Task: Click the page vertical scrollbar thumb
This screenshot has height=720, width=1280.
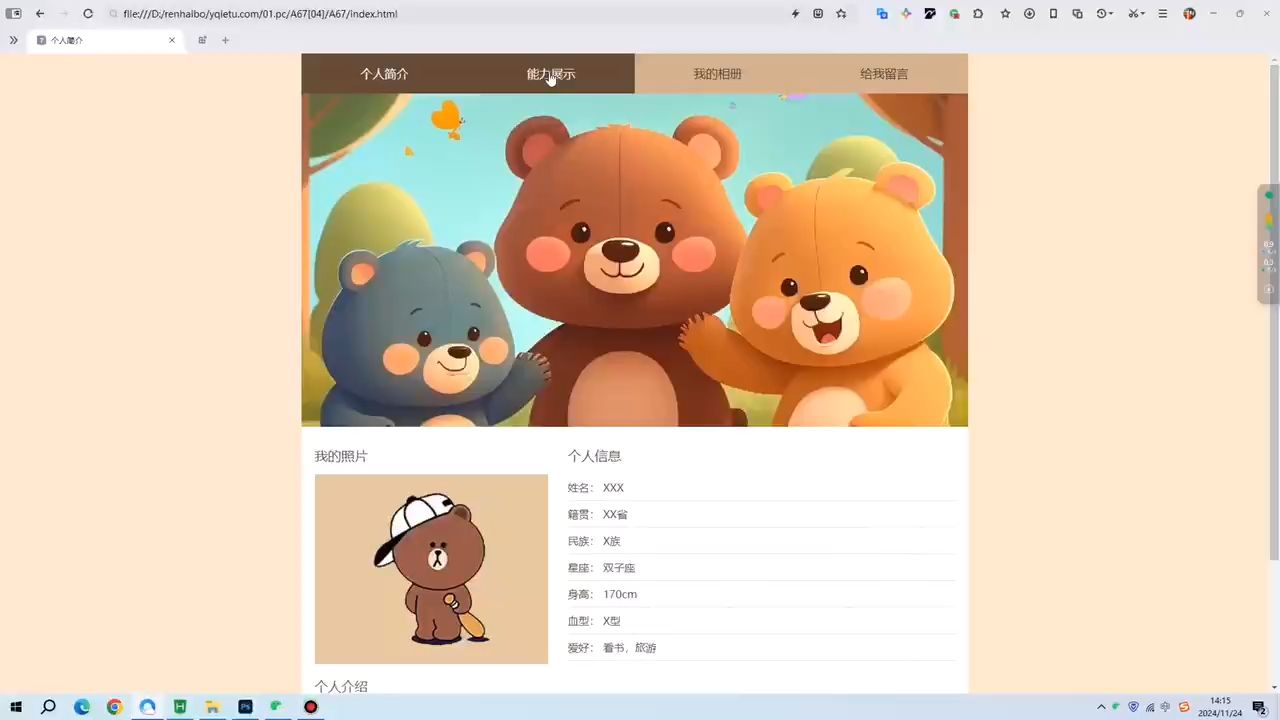Action: point(1274,310)
